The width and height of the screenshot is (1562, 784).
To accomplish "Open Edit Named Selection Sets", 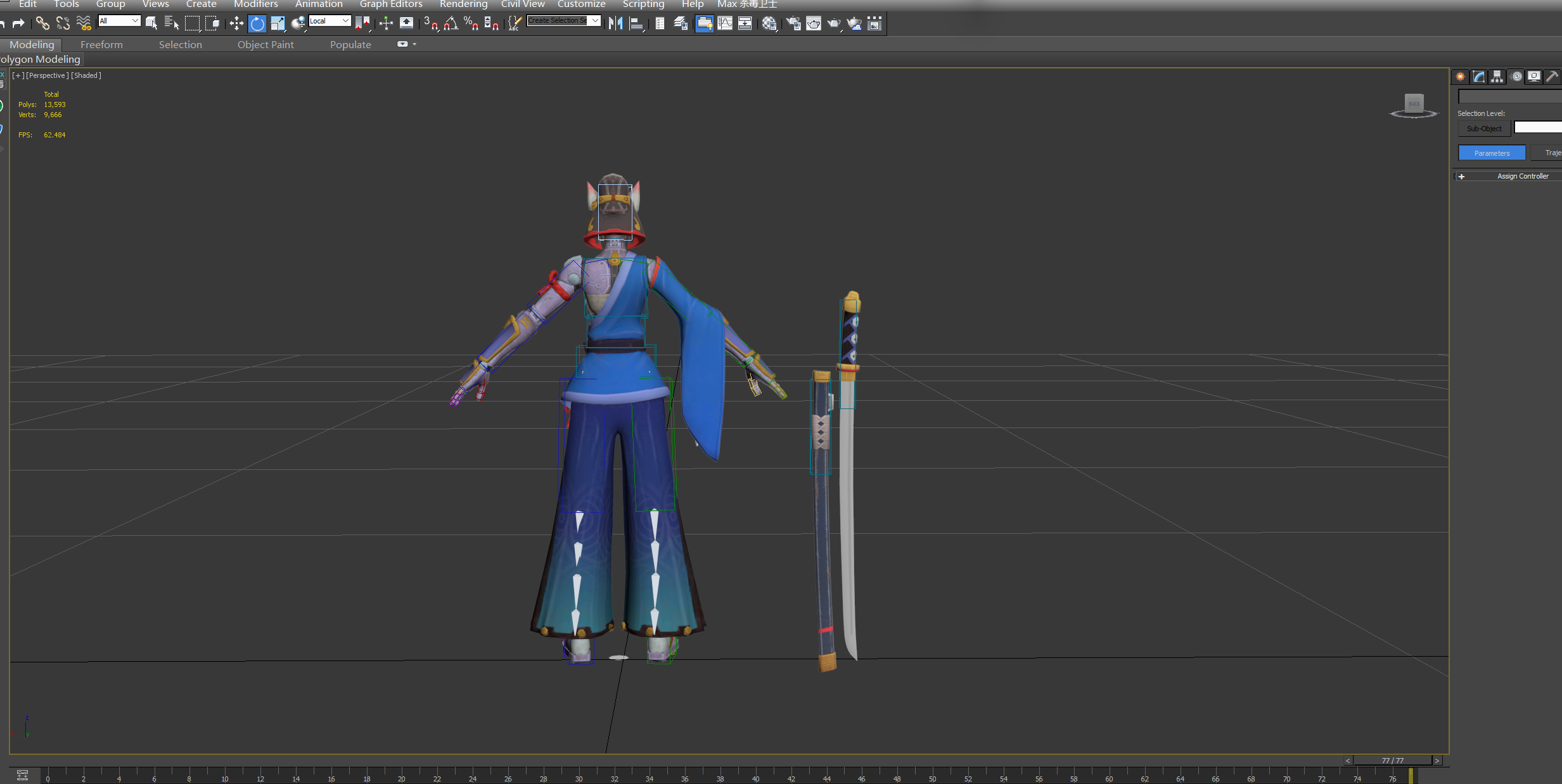I will pyautogui.click(x=515, y=23).
